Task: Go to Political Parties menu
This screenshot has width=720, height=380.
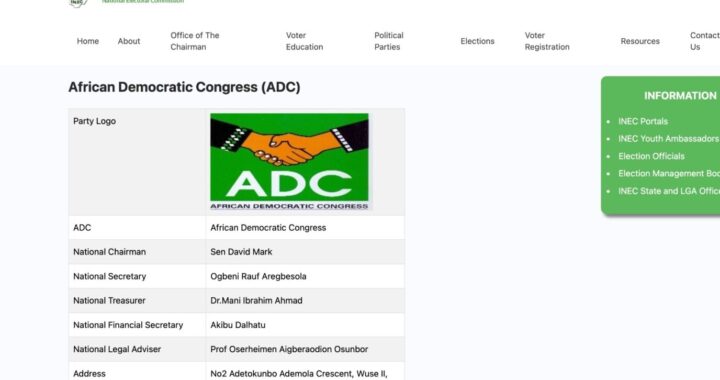Action: pyautogui.click(x=388, y=41)
